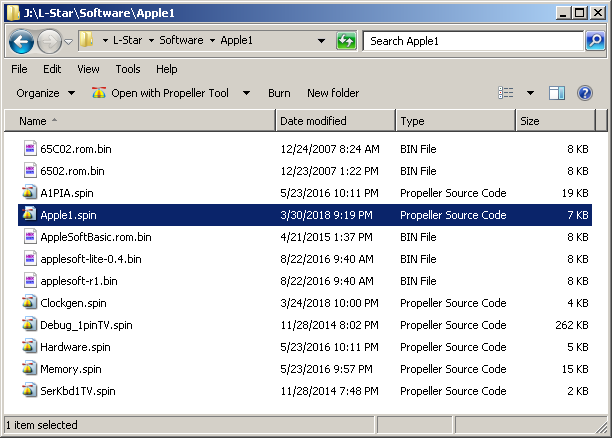Image resolution: width=612 pixels, height=438 pixels.
Task: Open the Help menu
Action: 167,69
